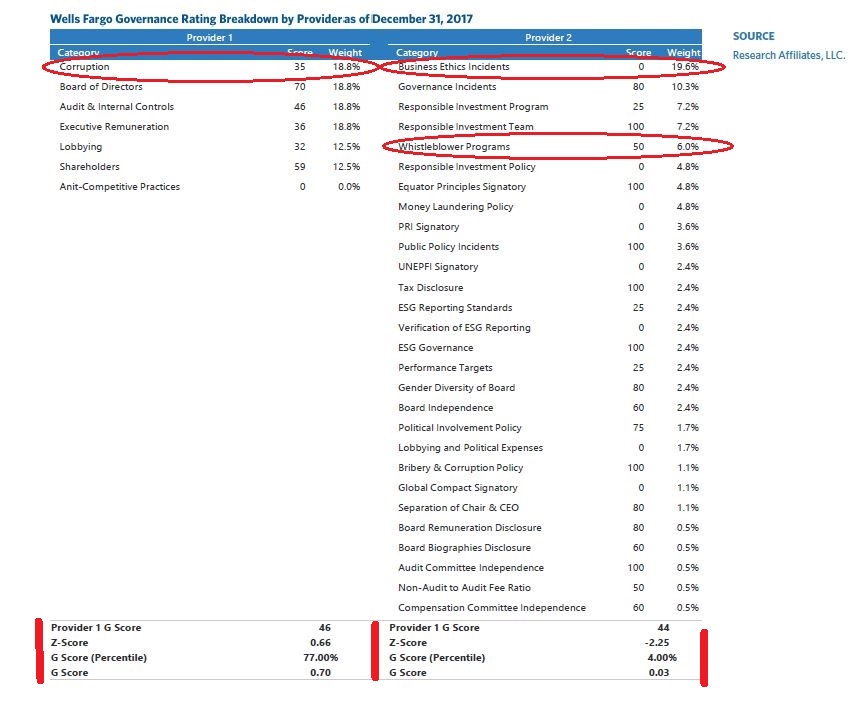Click the Anit-Competitive Practices weight 0.0%
The height and width of the screenshot is (701, 861).
pos(349,187)
